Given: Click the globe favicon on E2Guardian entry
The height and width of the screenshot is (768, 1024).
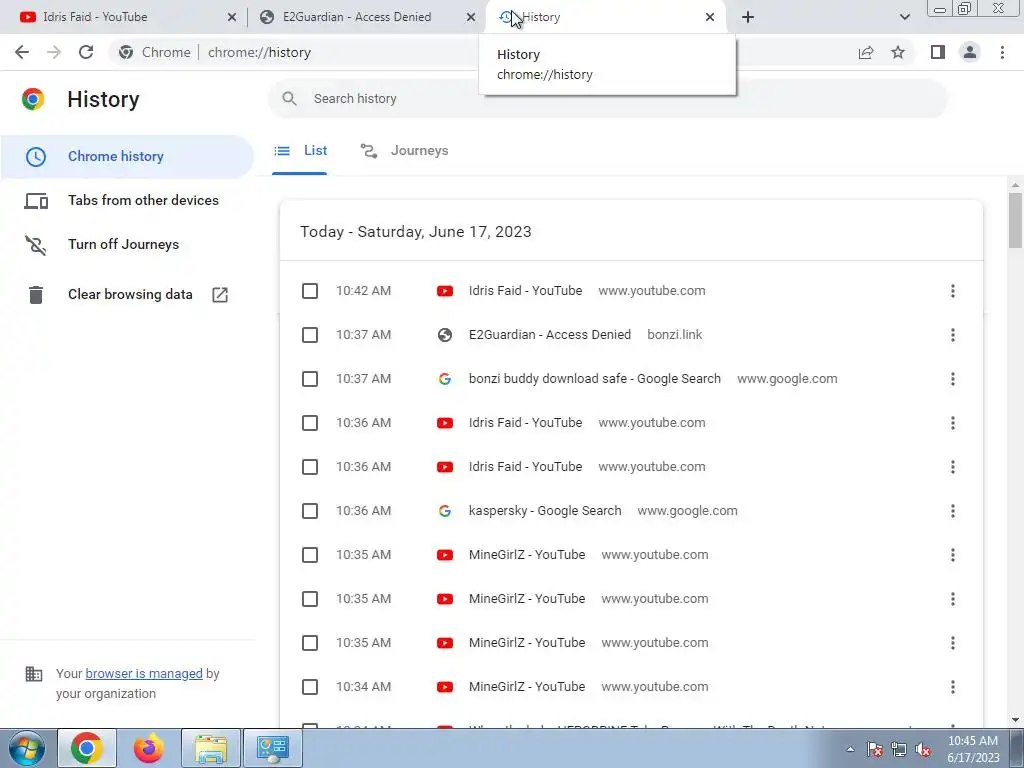Looking at the screenshot, I should point(445,335).
